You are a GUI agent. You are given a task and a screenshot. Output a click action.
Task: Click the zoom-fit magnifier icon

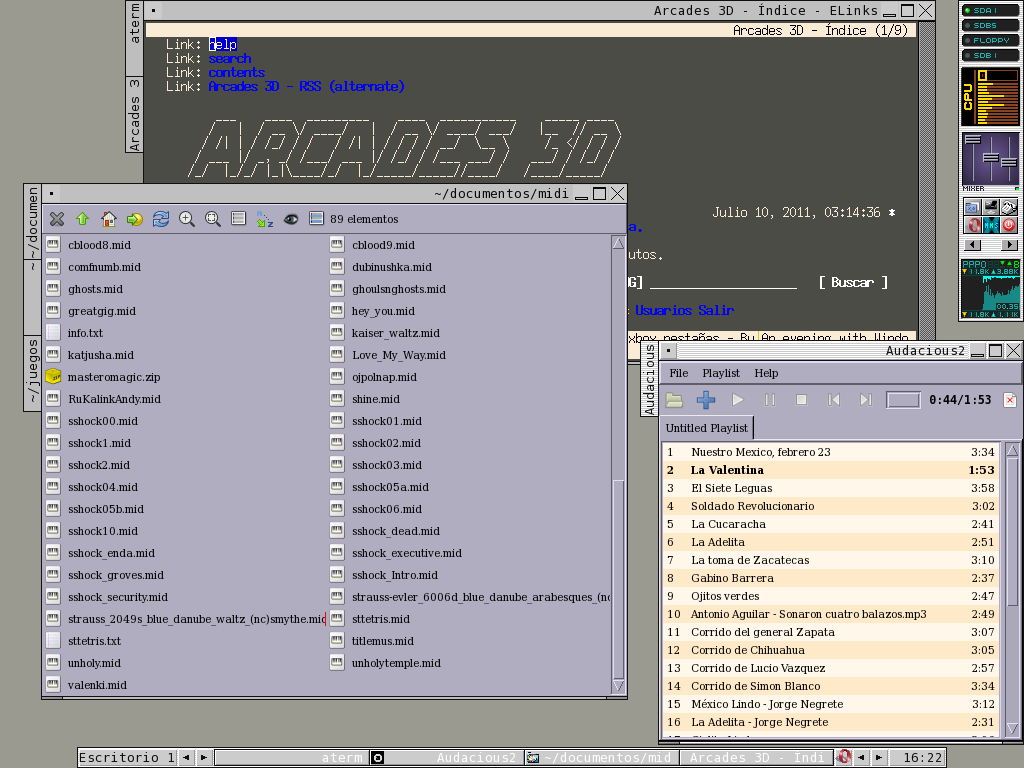[x=213, y=219]
